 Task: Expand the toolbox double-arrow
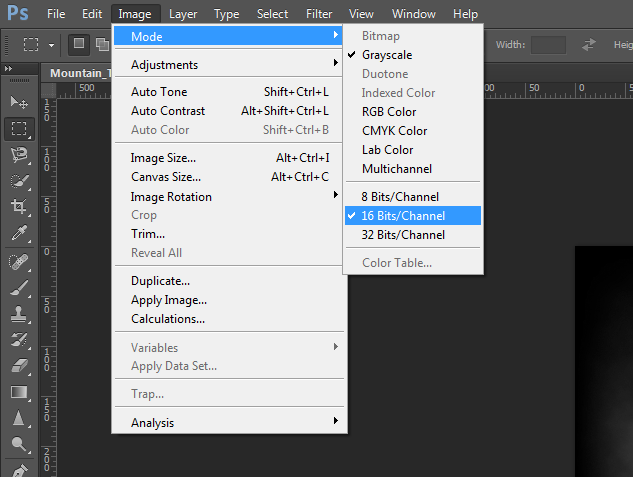(8, 69)
